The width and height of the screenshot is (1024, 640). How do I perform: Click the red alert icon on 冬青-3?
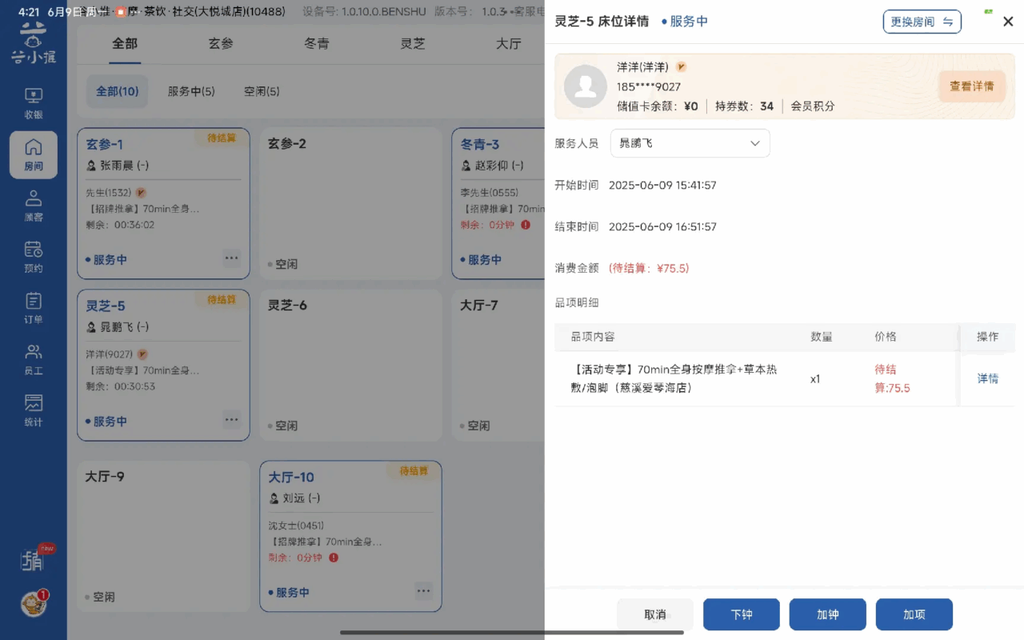tap(526, 225)
